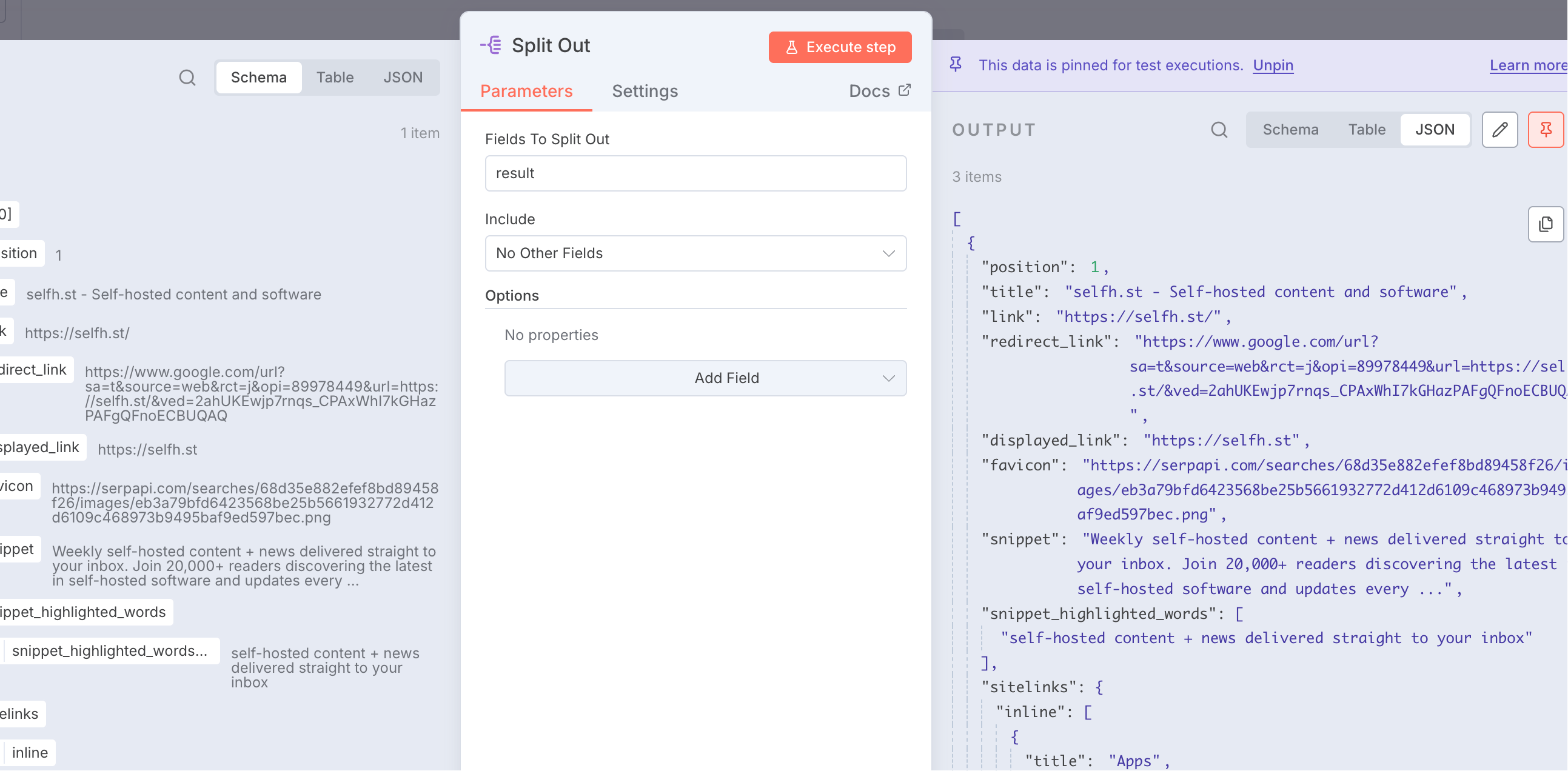Switch output view to Table
This screenshot has width=1568, height=771.
pos(1367,130)
